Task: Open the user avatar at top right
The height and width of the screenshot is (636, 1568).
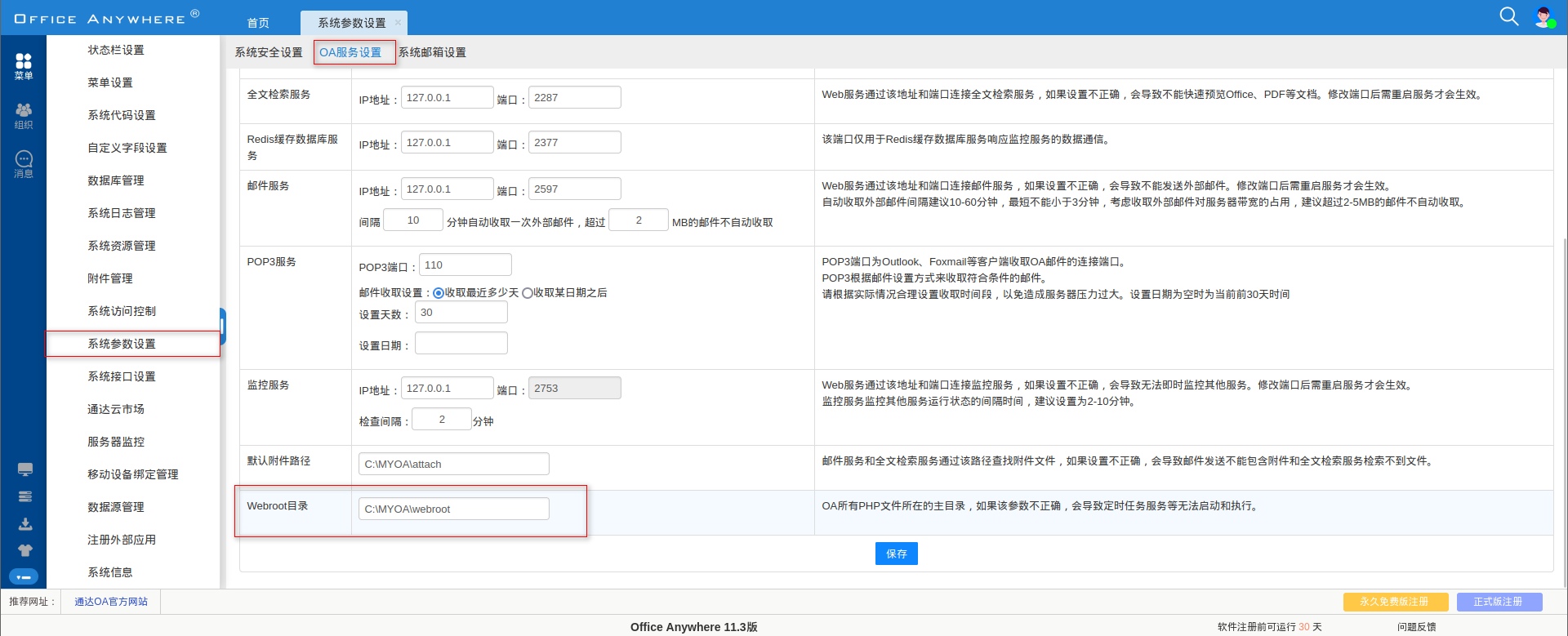Action: pos(1544,17)
